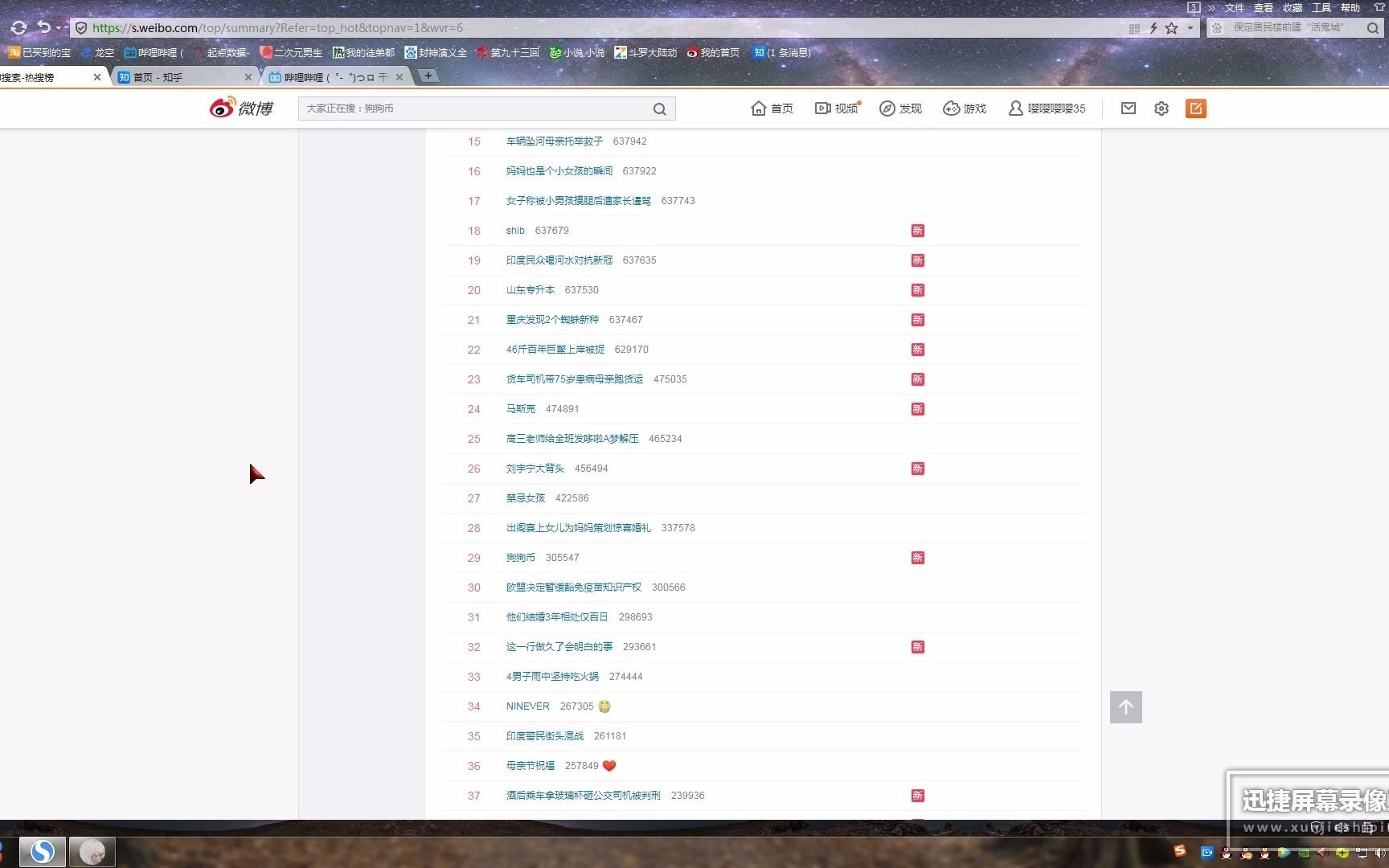Click the browser undo/back arrow icon

tap(44, 27)
